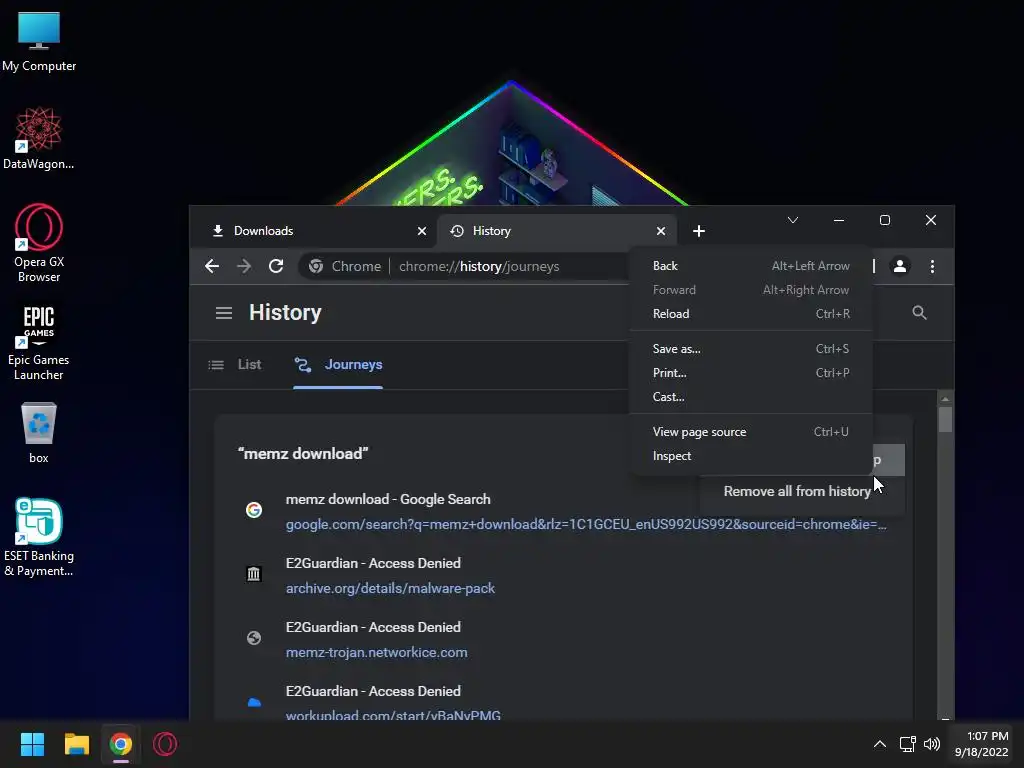Open a new Chrome tab
The width and height of the screenshot is (1024, 768).
click(x=699, y=231)
